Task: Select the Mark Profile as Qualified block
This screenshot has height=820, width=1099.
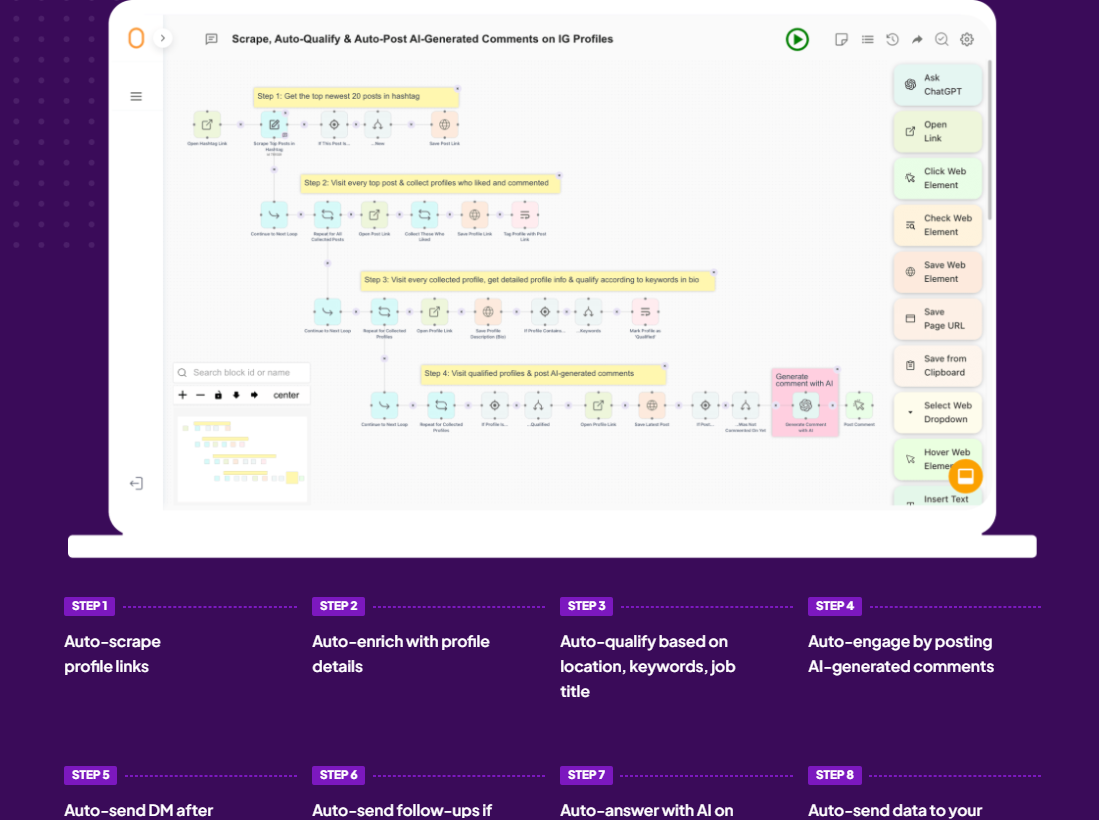Action: click(645, 312)
